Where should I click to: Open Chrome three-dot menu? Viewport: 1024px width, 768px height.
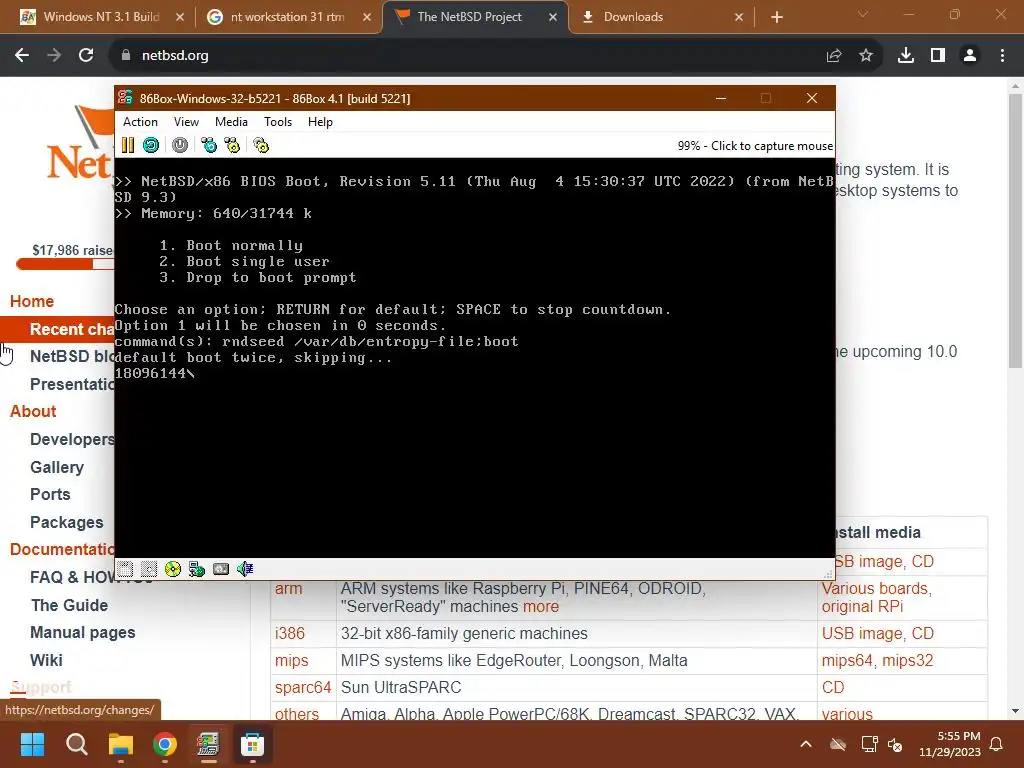point(1002,56)
